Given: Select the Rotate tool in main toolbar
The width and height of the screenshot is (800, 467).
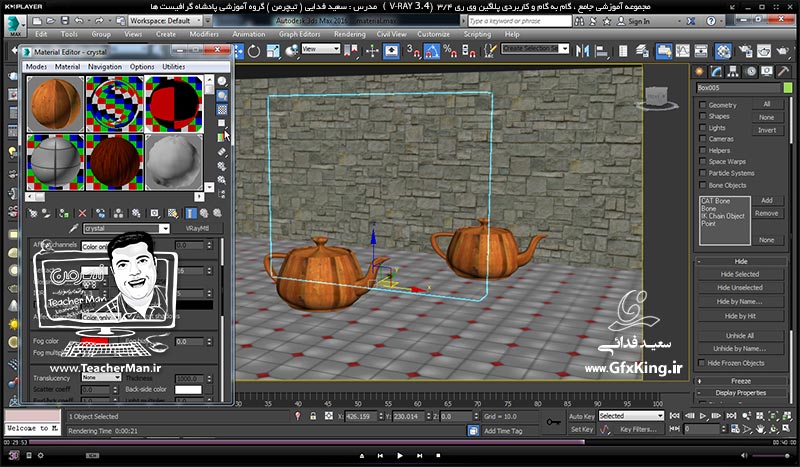Looking at the screenshot, I should pos(254,51).
